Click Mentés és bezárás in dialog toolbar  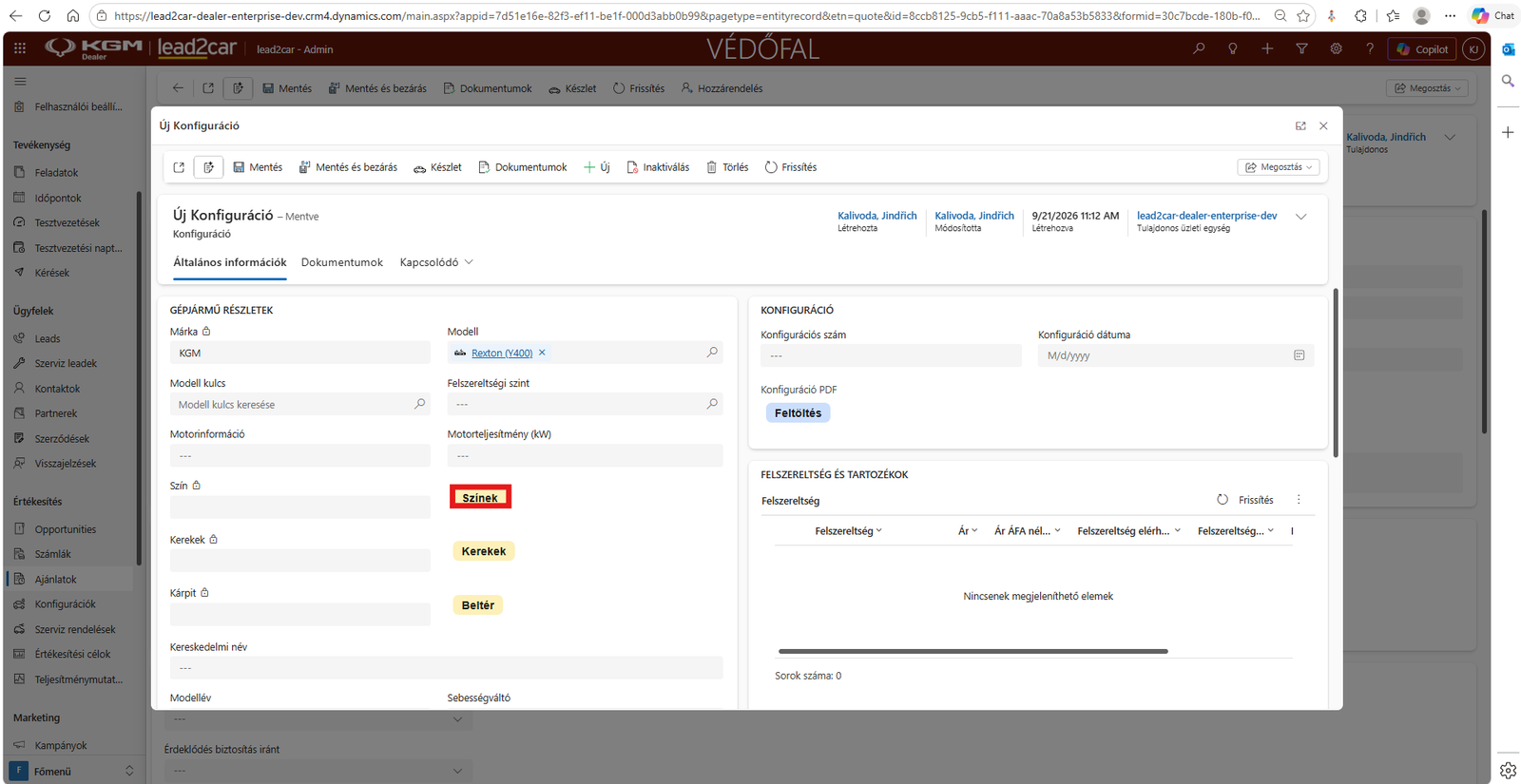(x=348, y=167)
